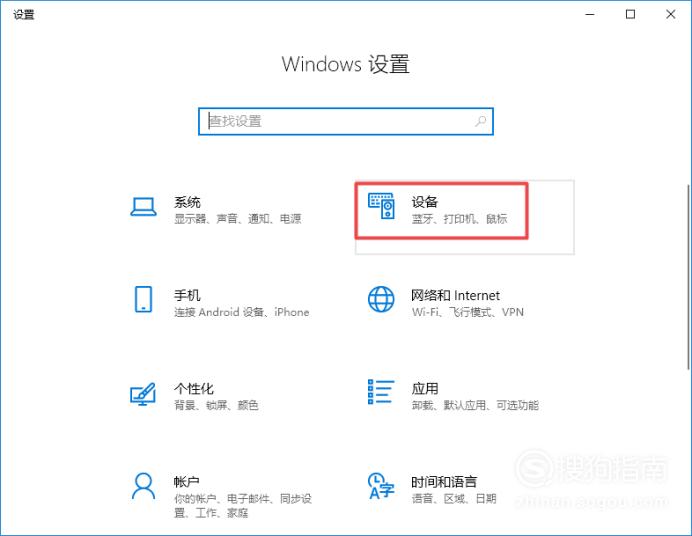Click the 背景、锁屏、颜色 description
The width and height of the screenshot is (692, 536).
(216, 405)
